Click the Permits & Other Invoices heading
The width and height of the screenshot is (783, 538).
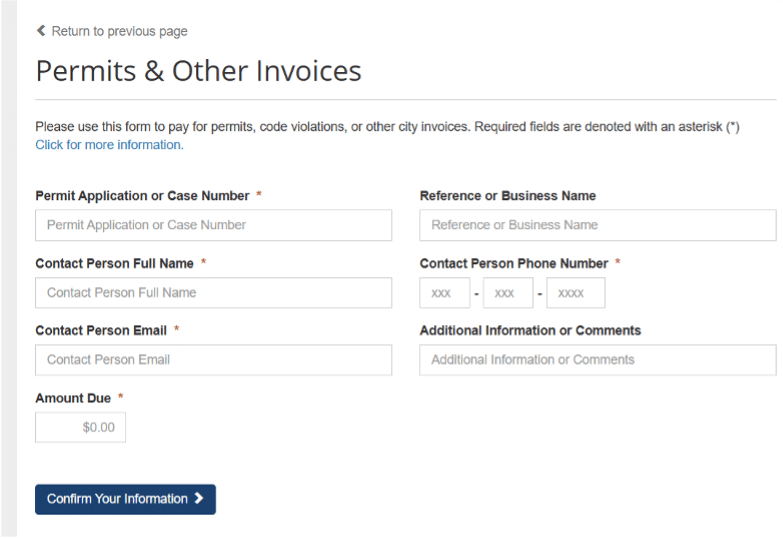click(198, 70)
